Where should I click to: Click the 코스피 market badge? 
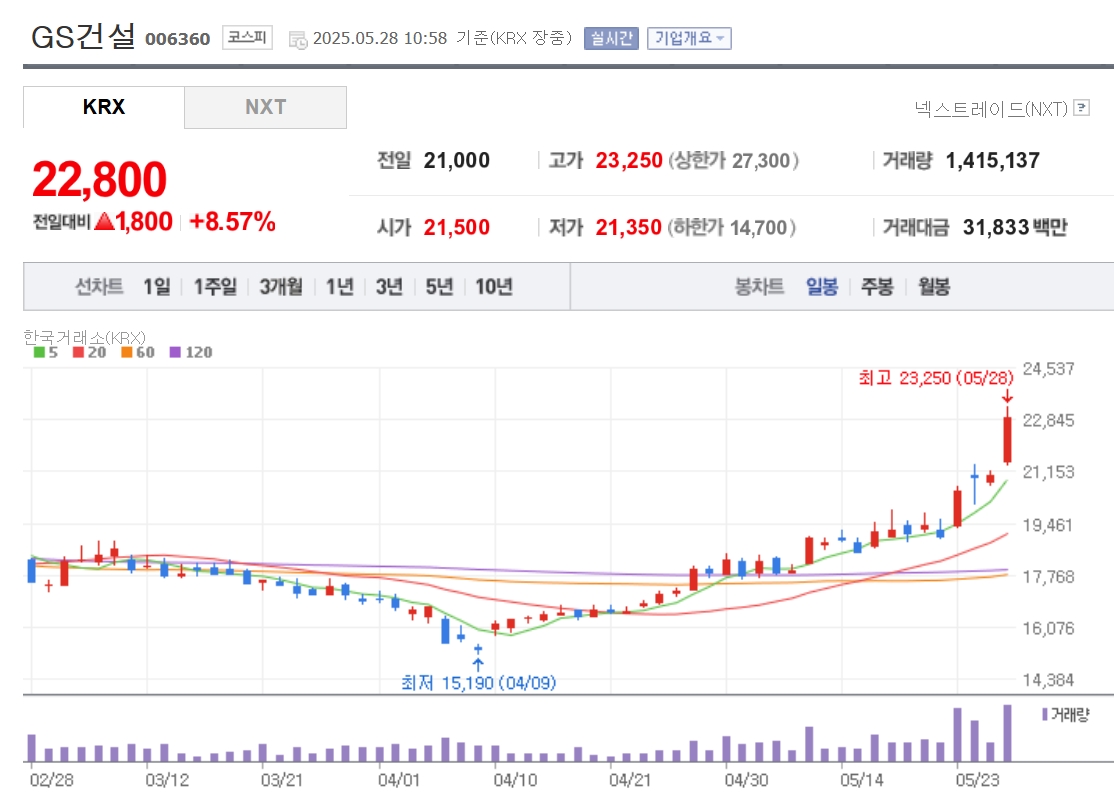pyautogui.click(x=247, y=37)
